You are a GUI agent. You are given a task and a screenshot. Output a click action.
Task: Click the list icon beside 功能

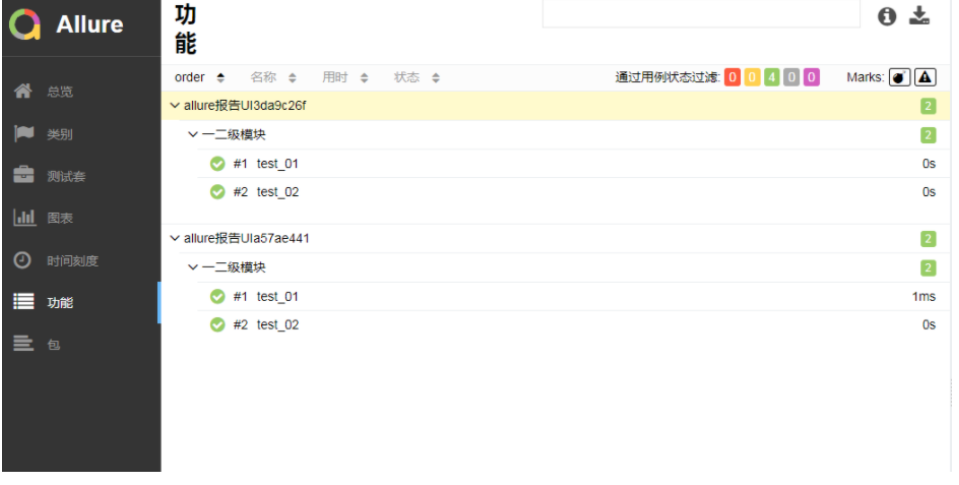[x=24, y=302]
